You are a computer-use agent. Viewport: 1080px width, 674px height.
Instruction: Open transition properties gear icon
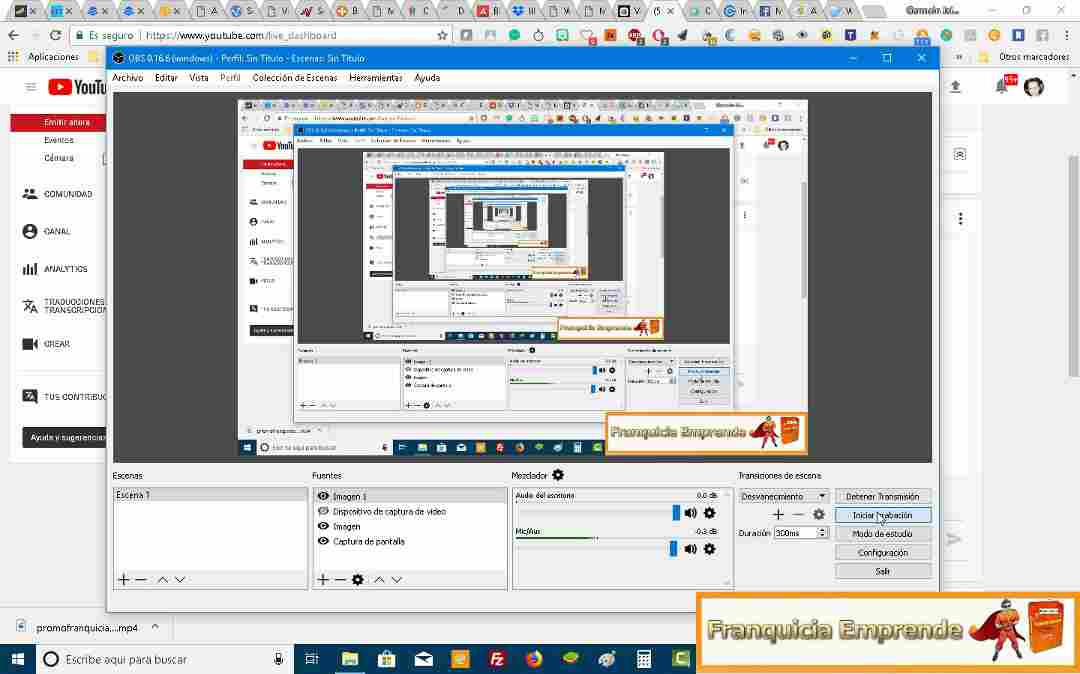pos(818,514)
